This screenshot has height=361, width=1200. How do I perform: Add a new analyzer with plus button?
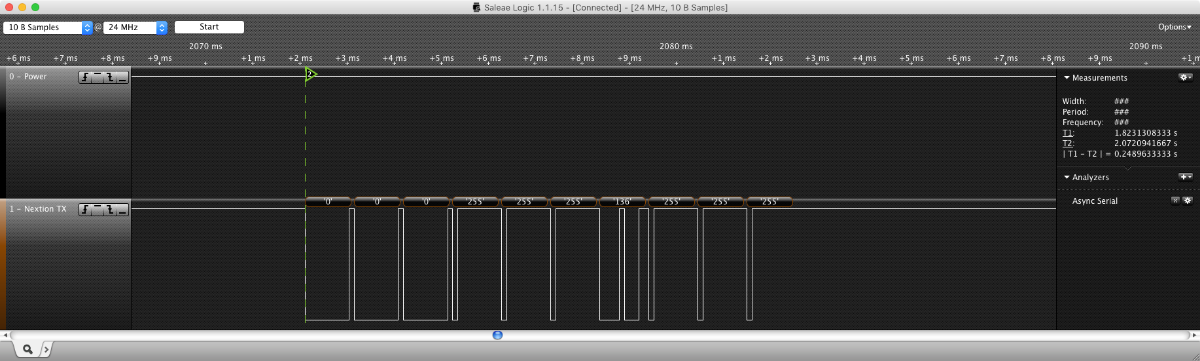(x=1185, y=177)
